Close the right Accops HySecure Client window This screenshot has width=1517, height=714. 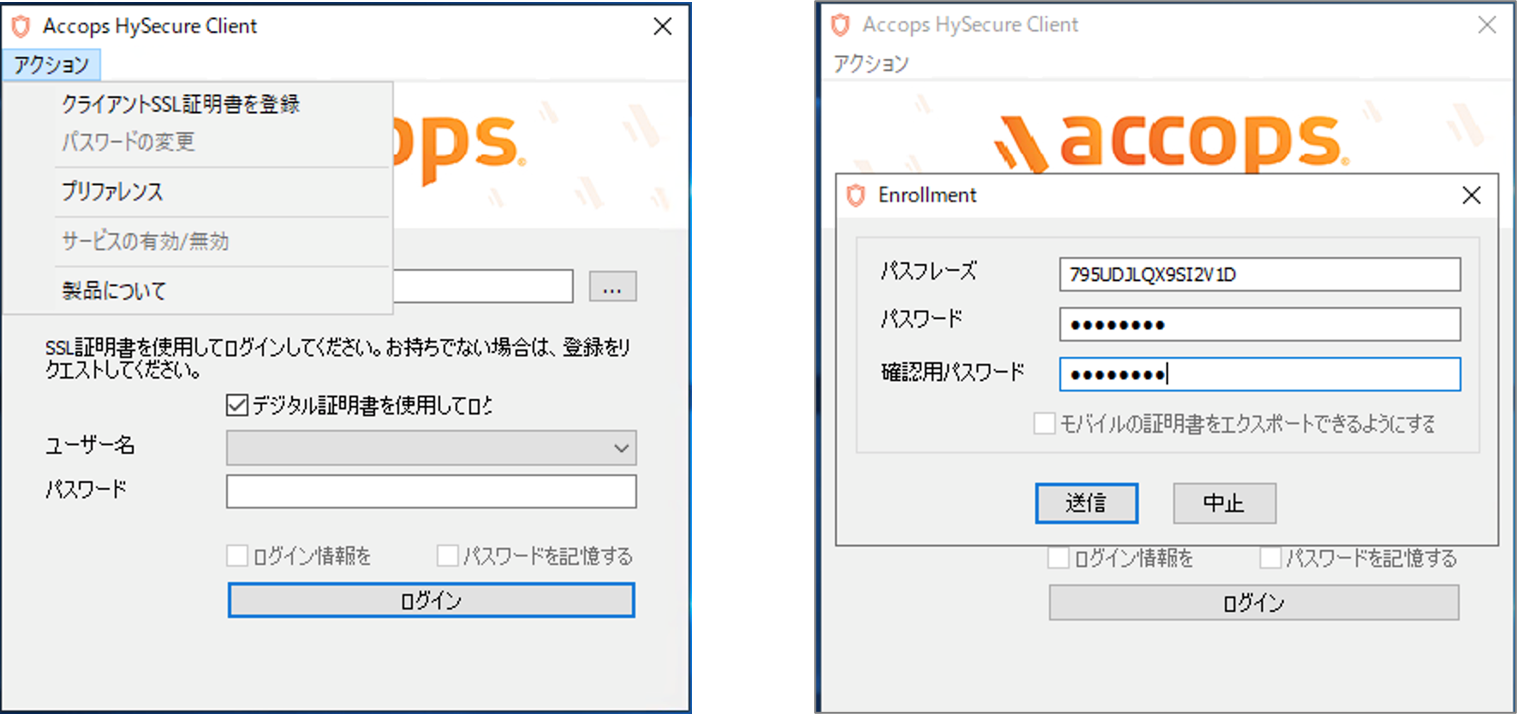[1487, 25]
